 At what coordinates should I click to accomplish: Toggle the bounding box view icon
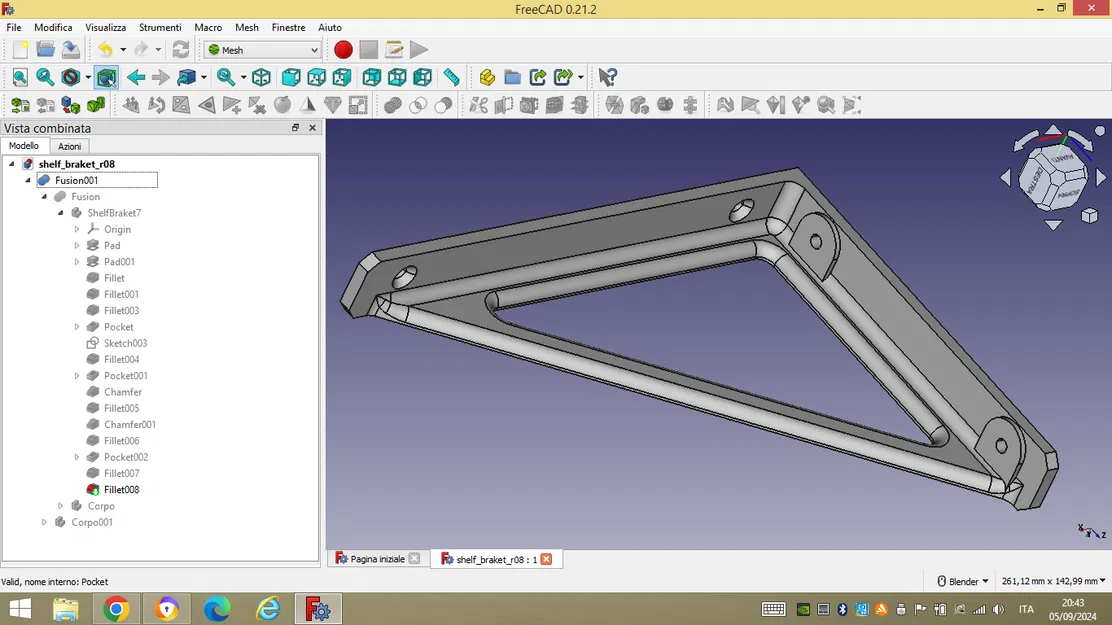(107, 77)
